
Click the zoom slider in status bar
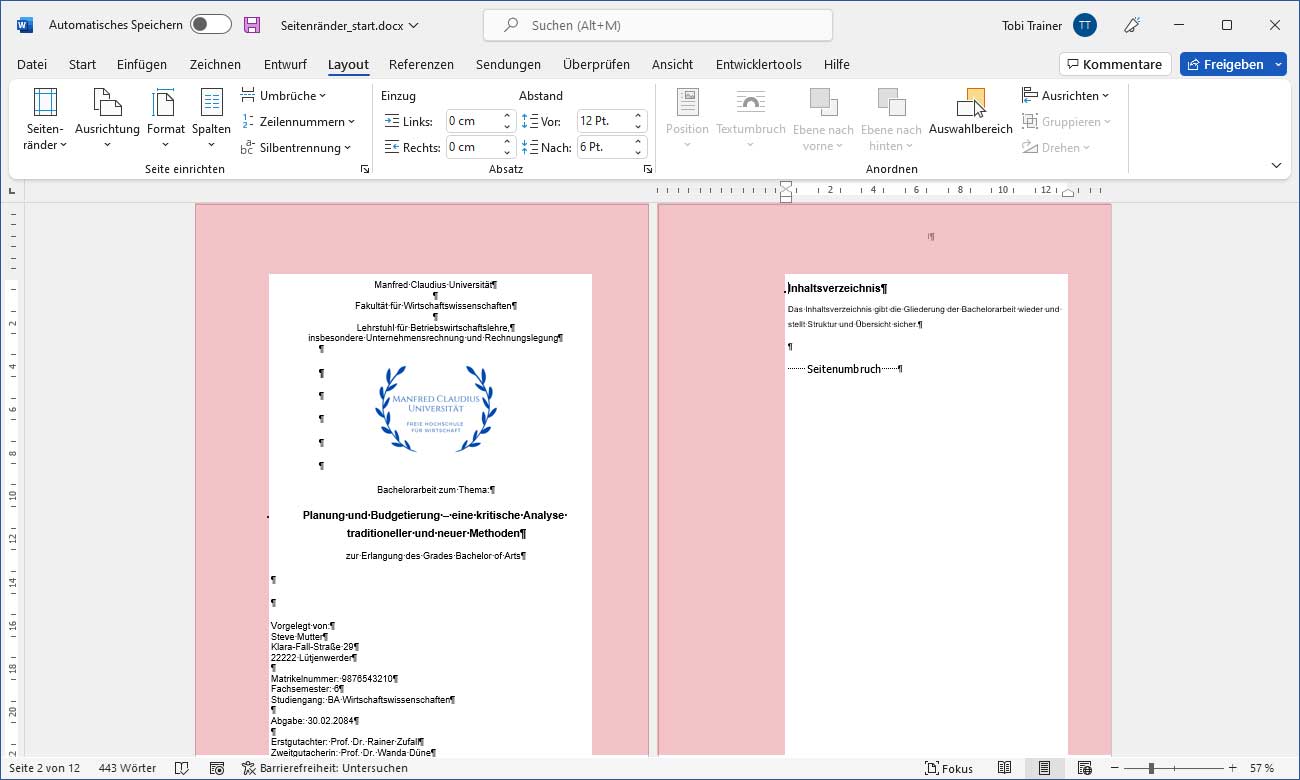[1151, 768]
